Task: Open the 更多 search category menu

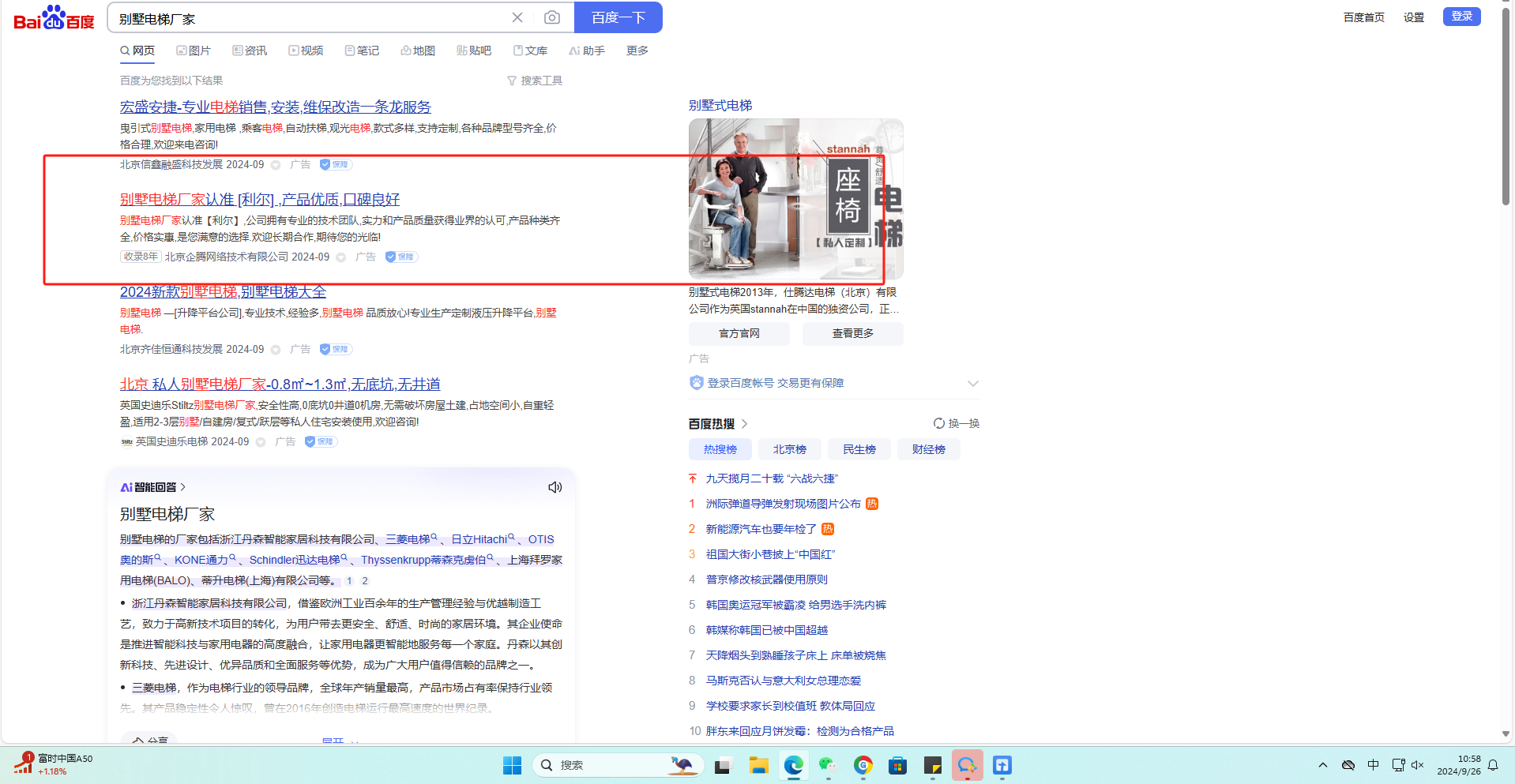Action: [x=637, y=51]
